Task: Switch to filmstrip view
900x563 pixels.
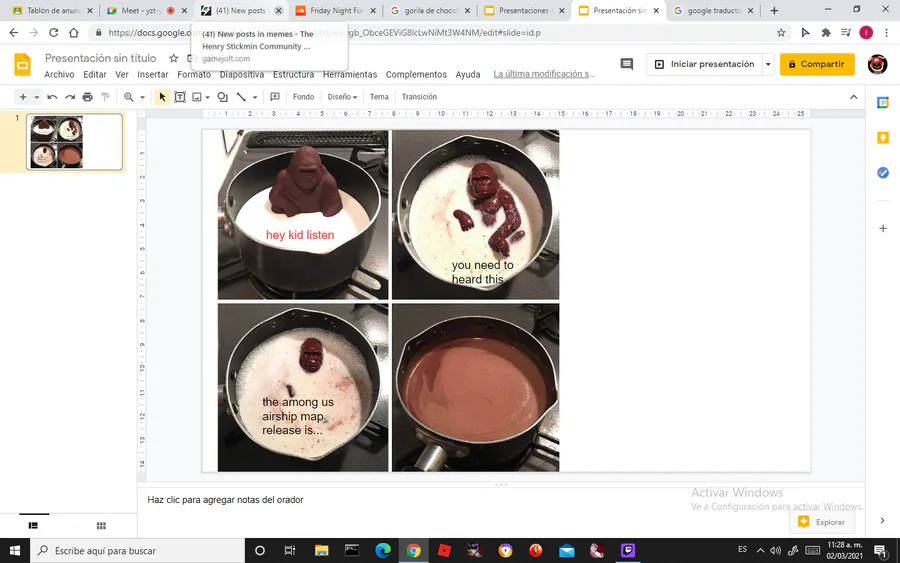Action: (x=33, y=525)
